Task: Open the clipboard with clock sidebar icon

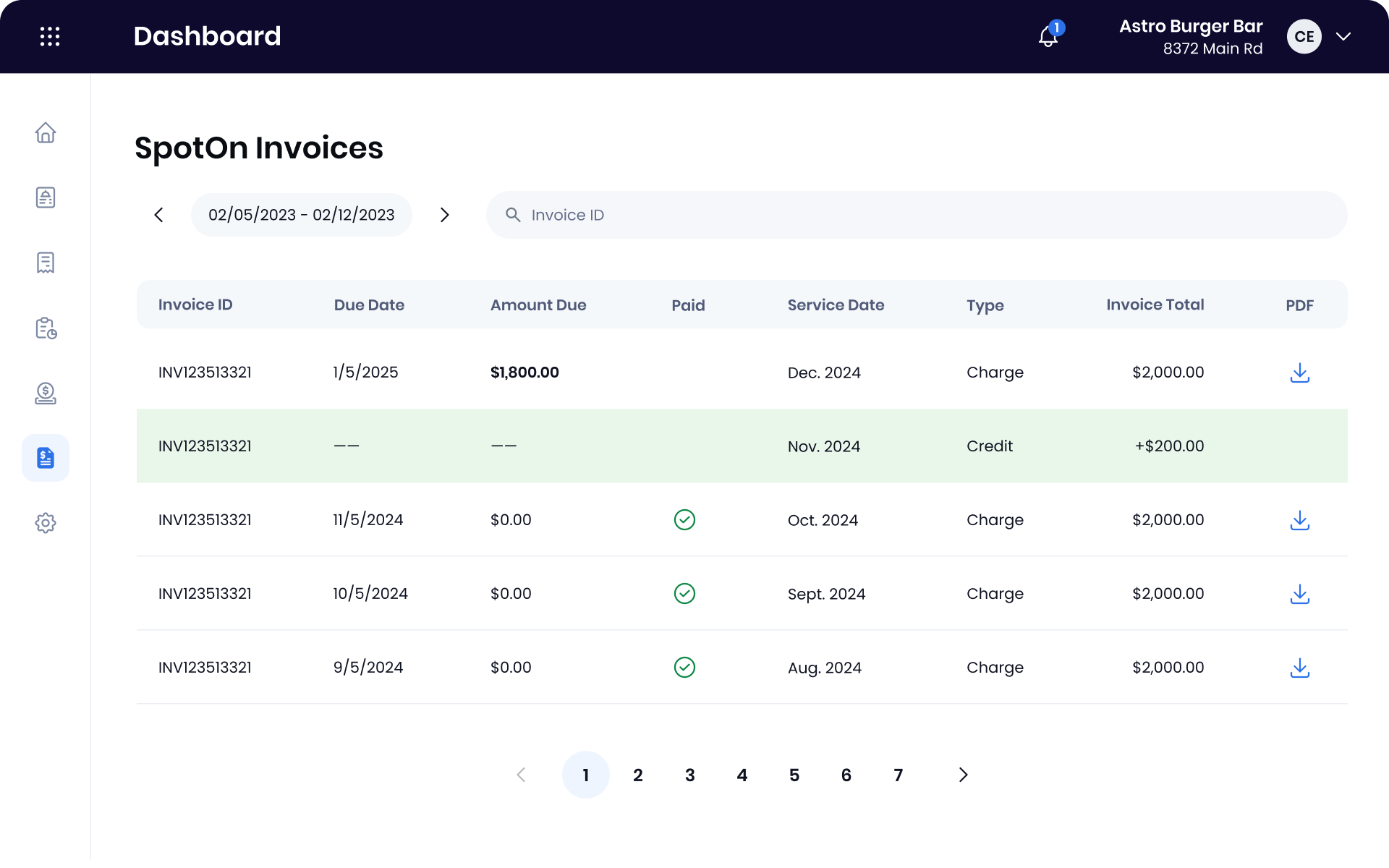Action: point(46,328)
